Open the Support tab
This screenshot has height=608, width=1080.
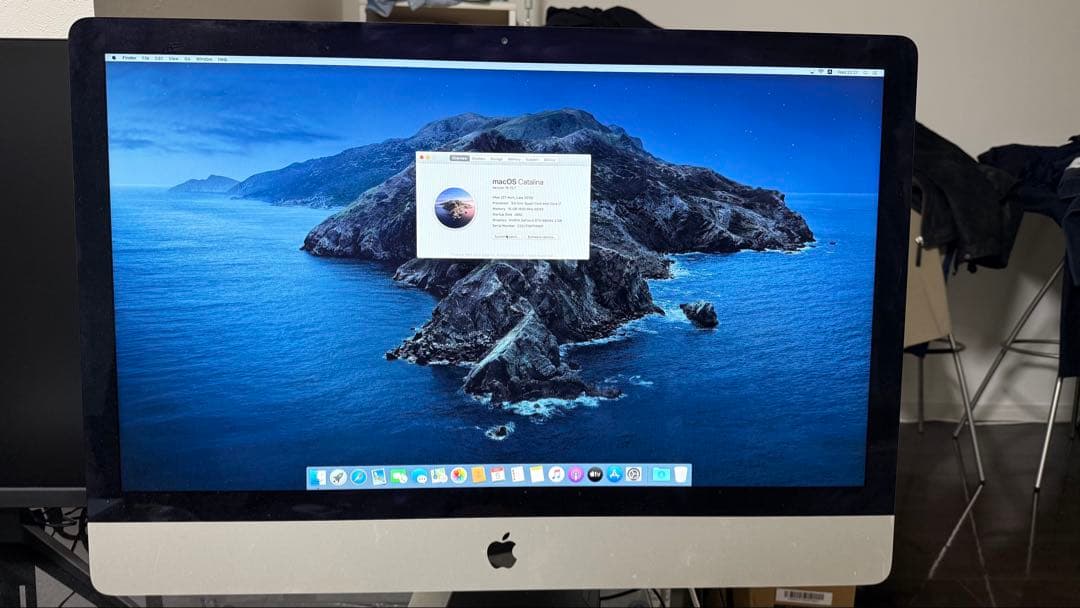pos(532,158)
